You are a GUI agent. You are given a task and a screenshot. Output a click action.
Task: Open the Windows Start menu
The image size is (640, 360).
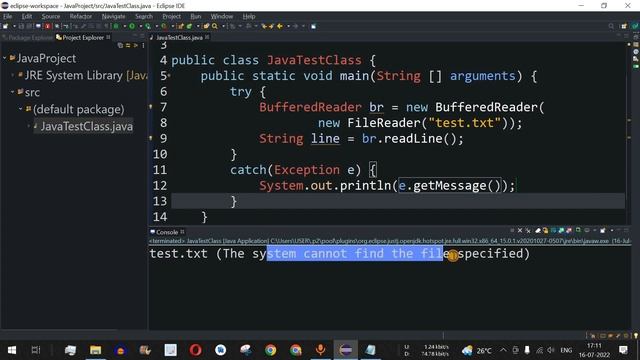12,350
